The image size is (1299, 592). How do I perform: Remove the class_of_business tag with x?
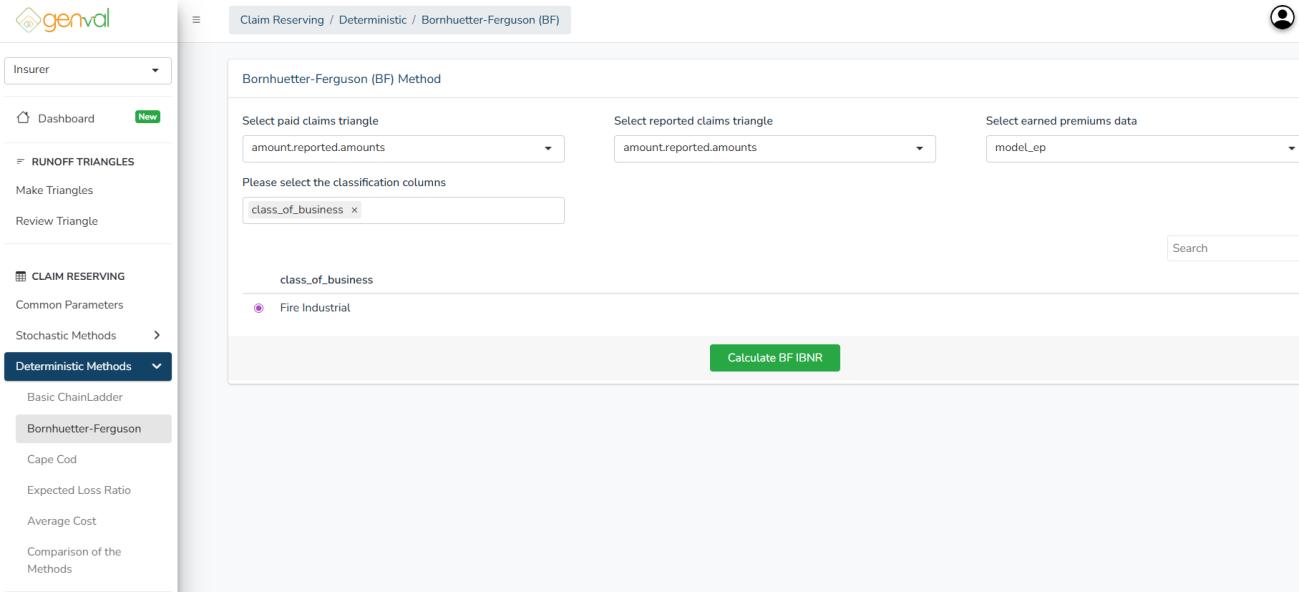[355, 210]
